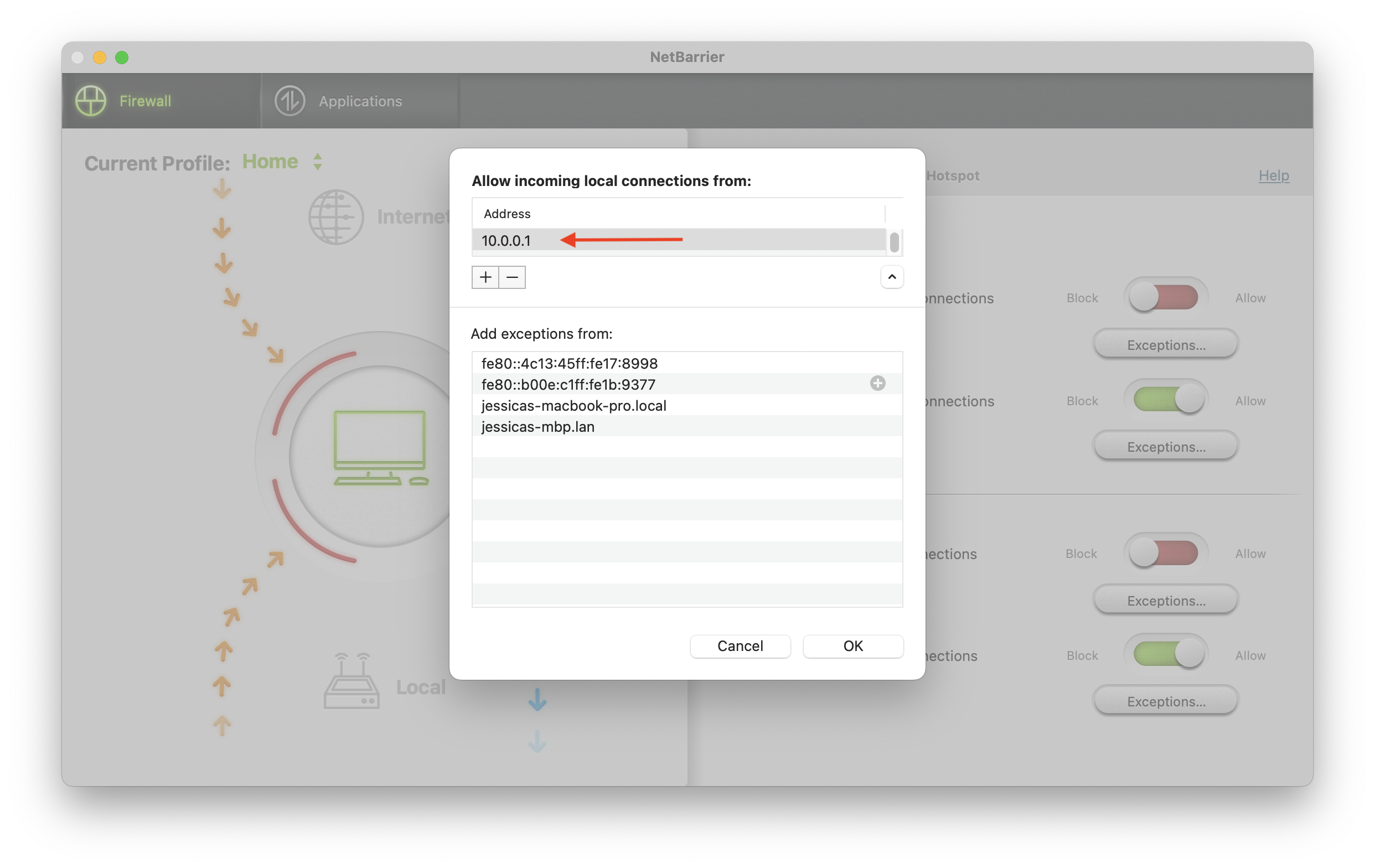The height and width of the screenshot is (868, 1375).
Task: Click the Address column header
Action: 678,214
